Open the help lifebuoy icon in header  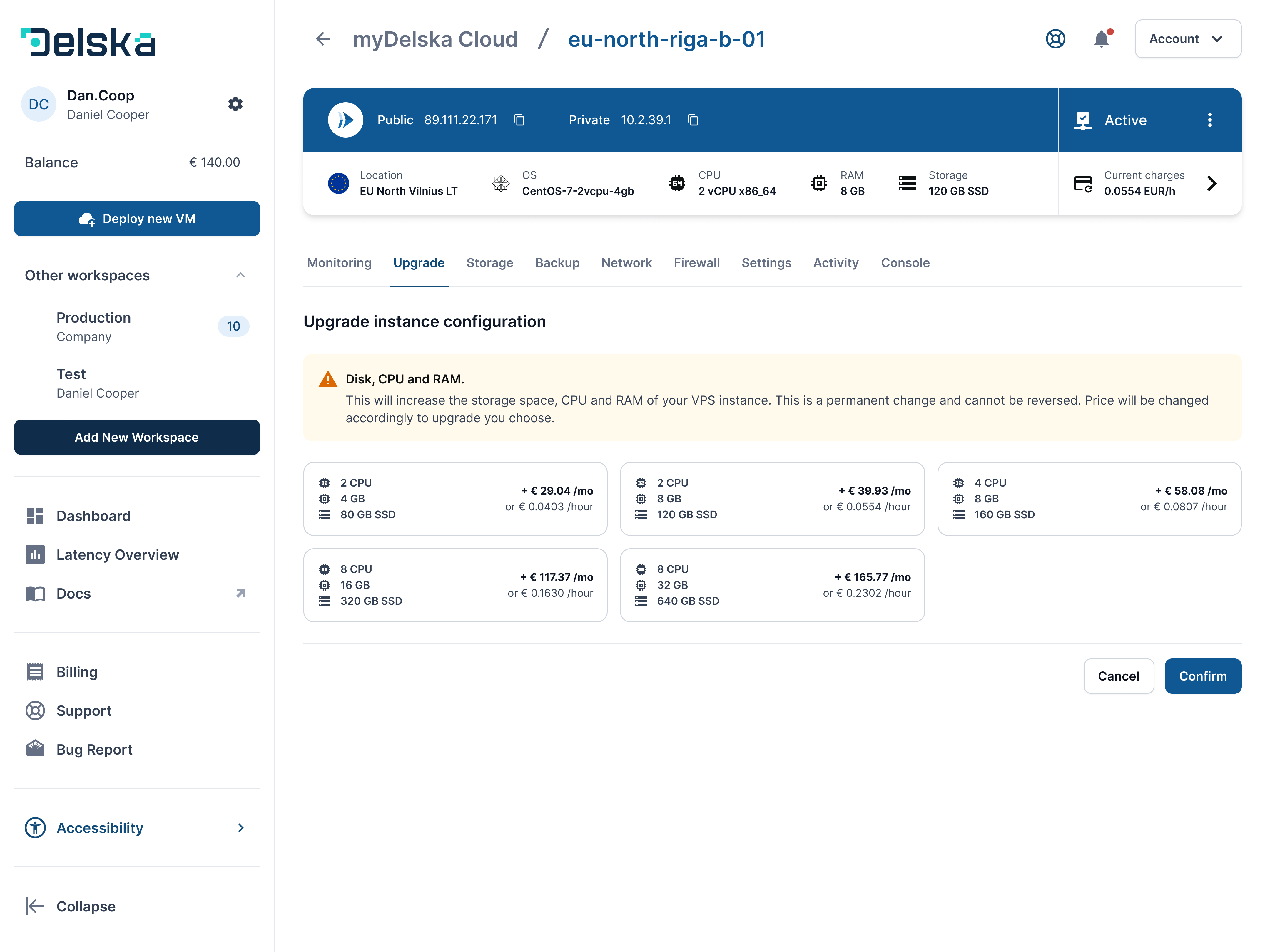[x=1055, y=39]
